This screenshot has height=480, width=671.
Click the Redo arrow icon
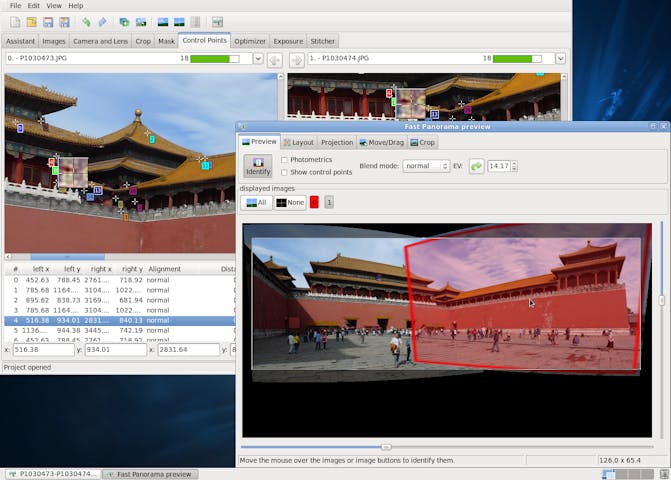pos(102,22)
